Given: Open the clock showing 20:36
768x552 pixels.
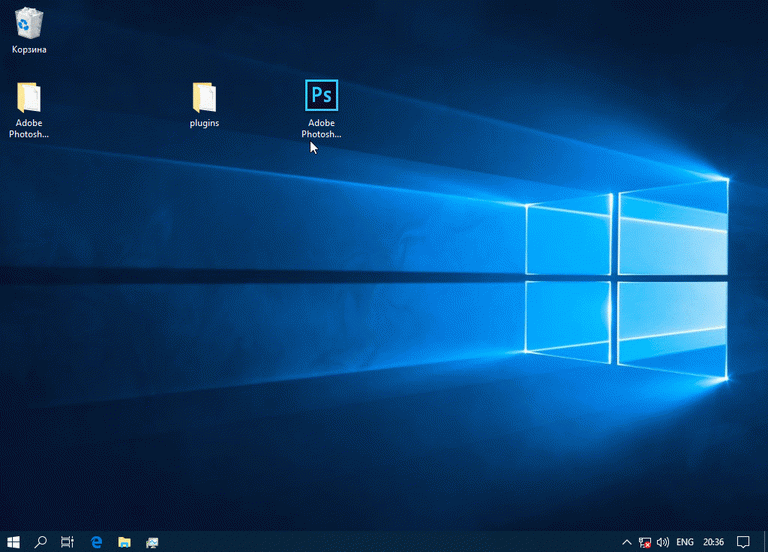Looking at the screenshot, I should tap(713, 542).
